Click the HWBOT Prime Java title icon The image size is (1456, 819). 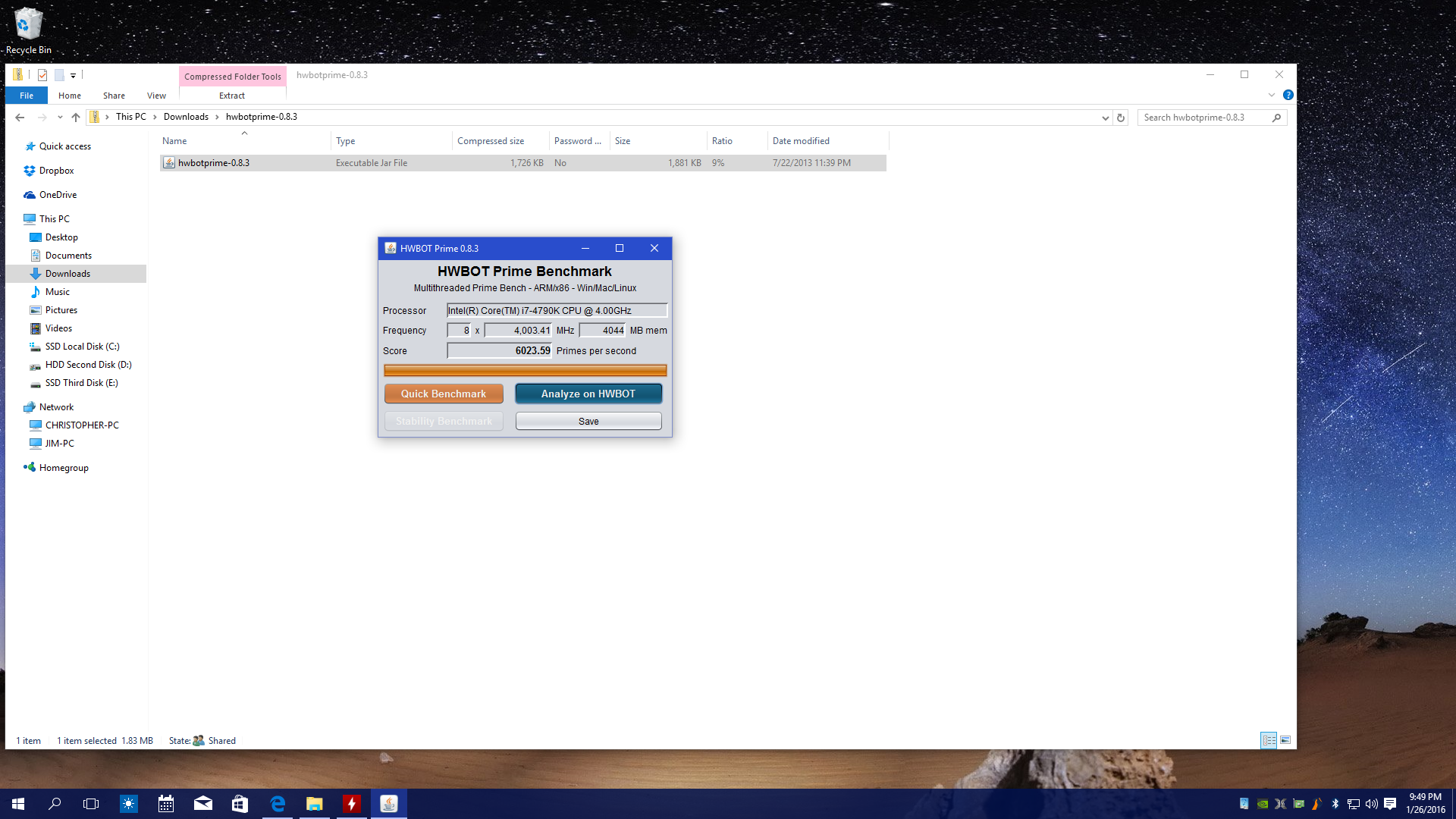pyautogui.click(x=391, y=248)
